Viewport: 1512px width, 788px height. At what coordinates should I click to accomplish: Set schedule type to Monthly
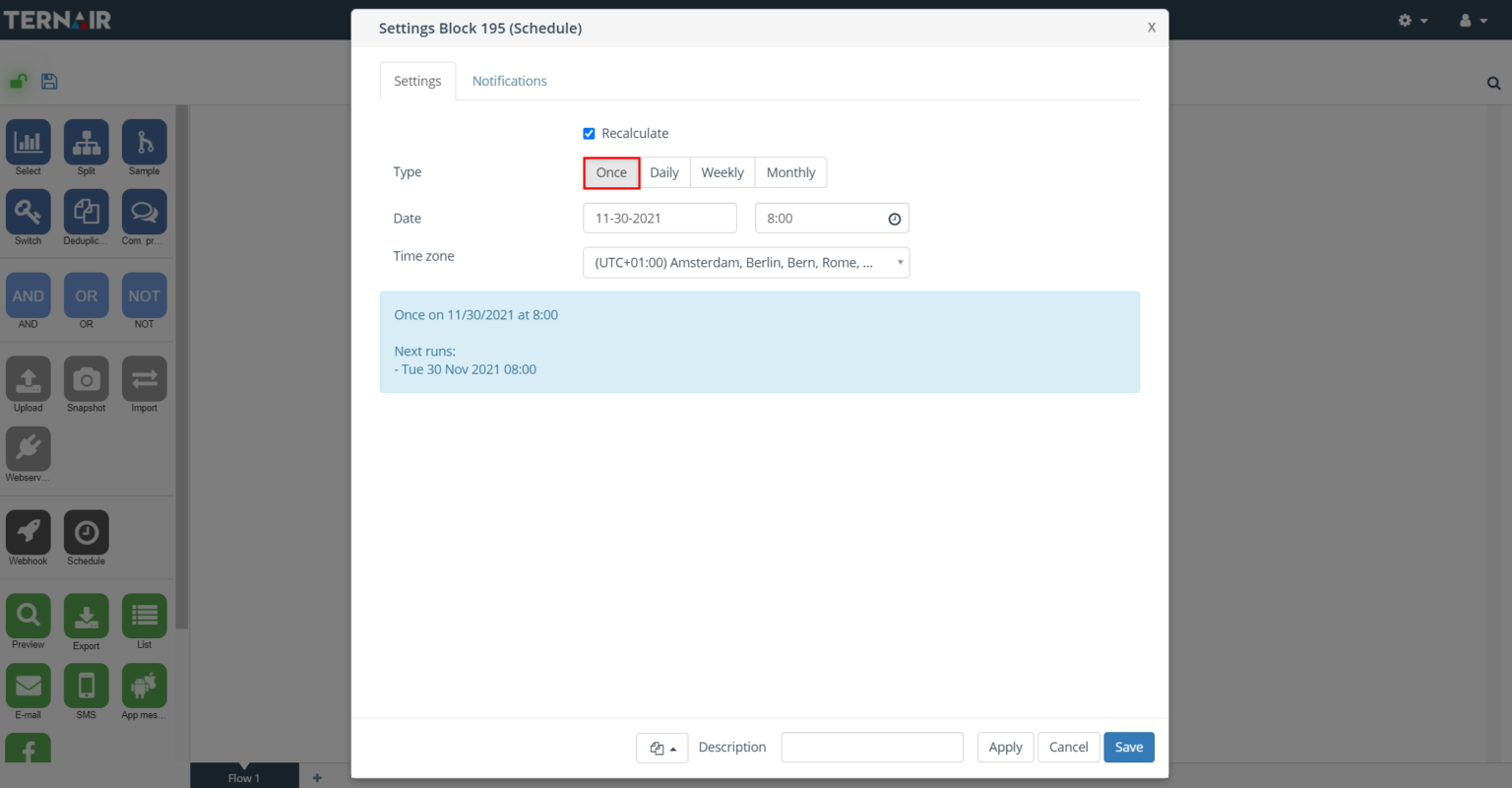[790, 172]
